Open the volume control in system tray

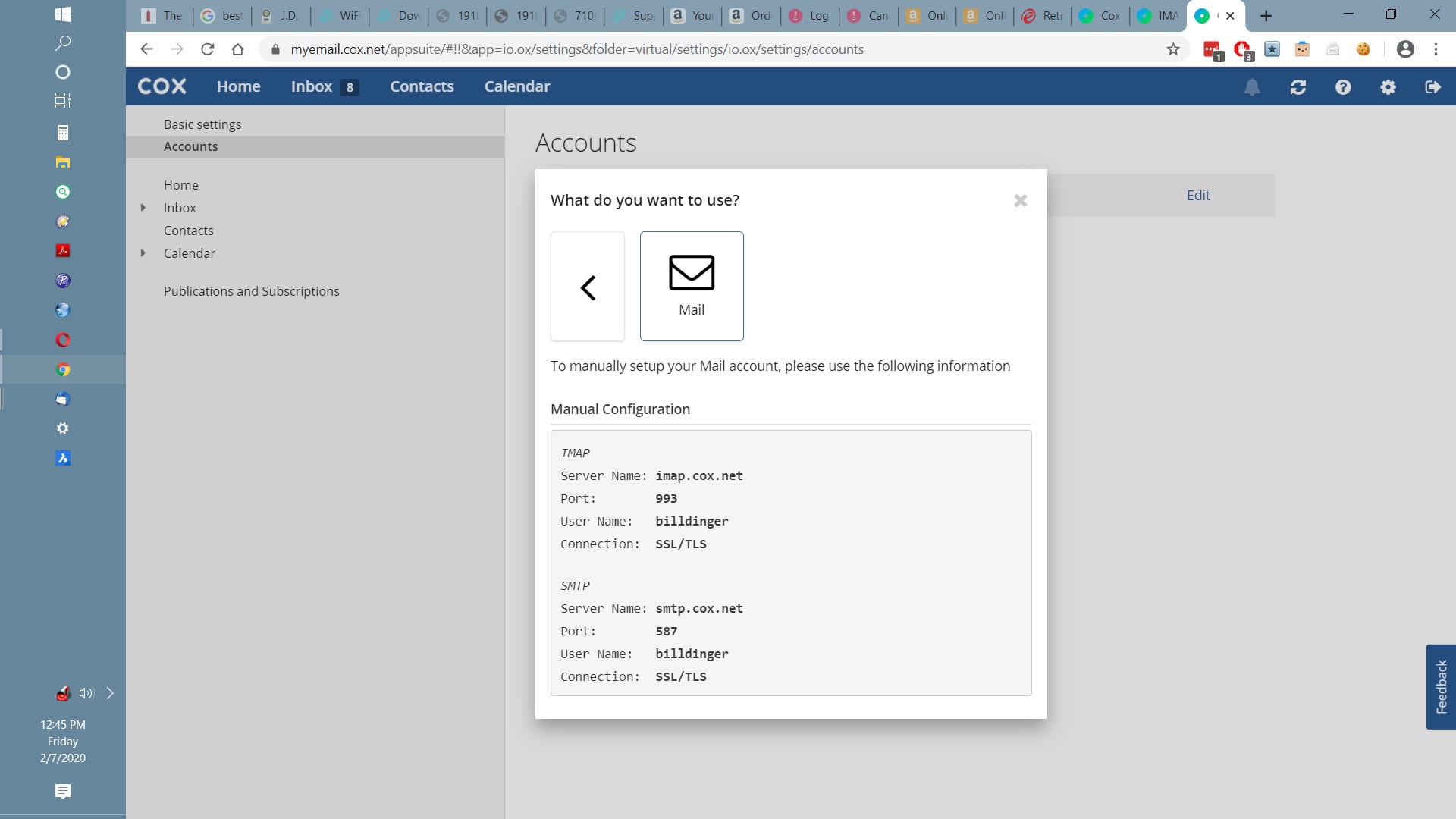(x=86, y=693)
